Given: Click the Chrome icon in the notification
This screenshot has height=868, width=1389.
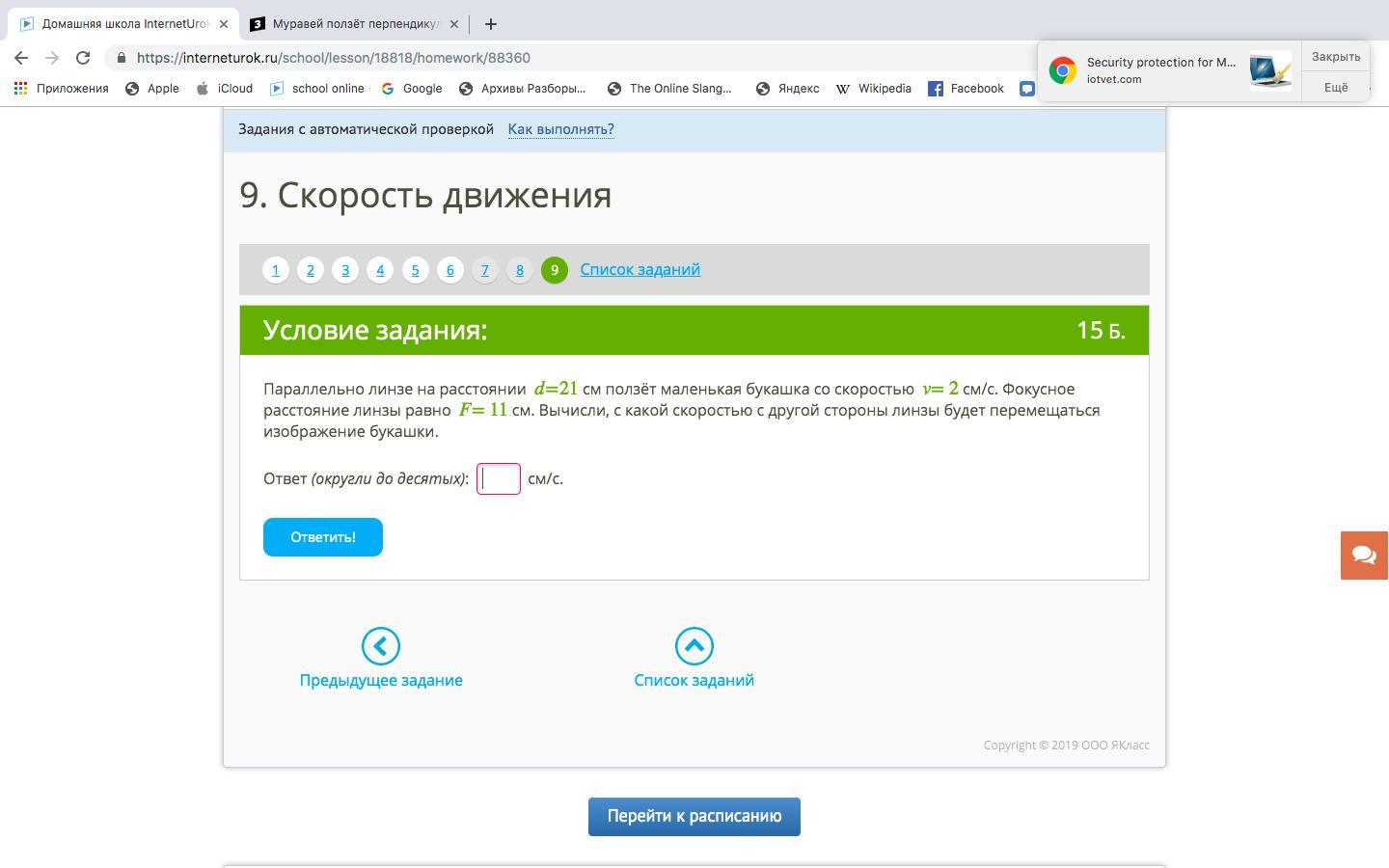Looking at the screenshot, I should 1063,70.
